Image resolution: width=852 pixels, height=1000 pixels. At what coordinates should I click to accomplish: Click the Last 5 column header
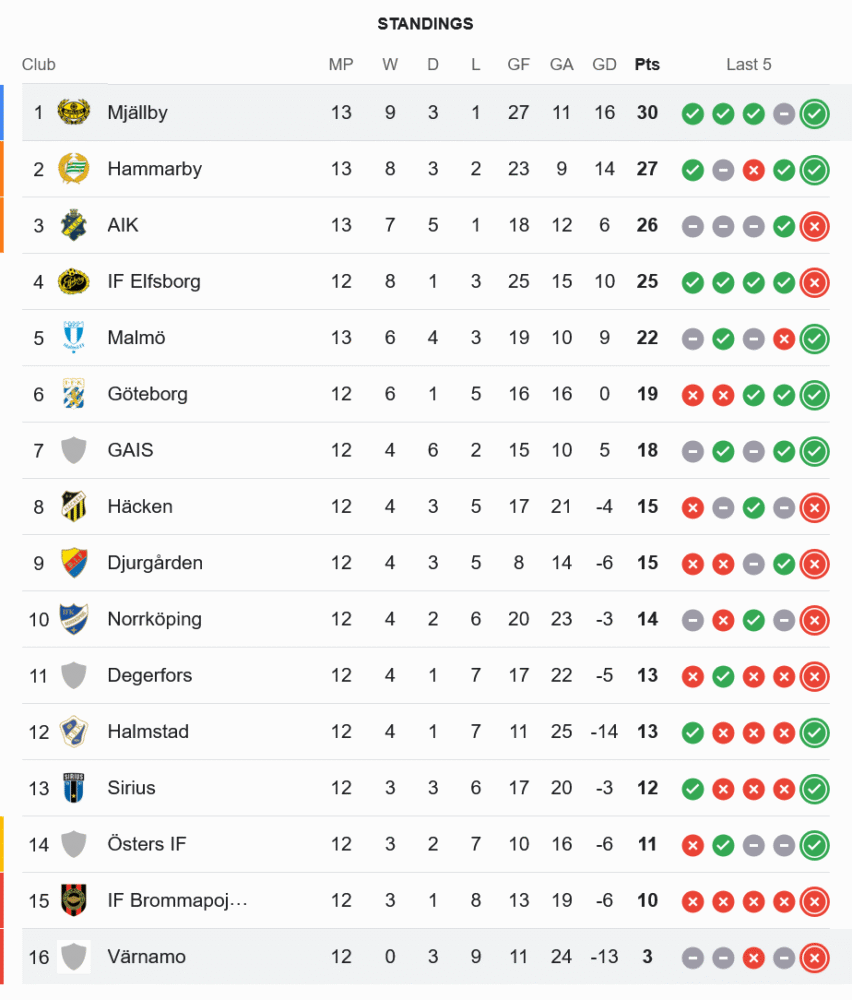(749, 65)
